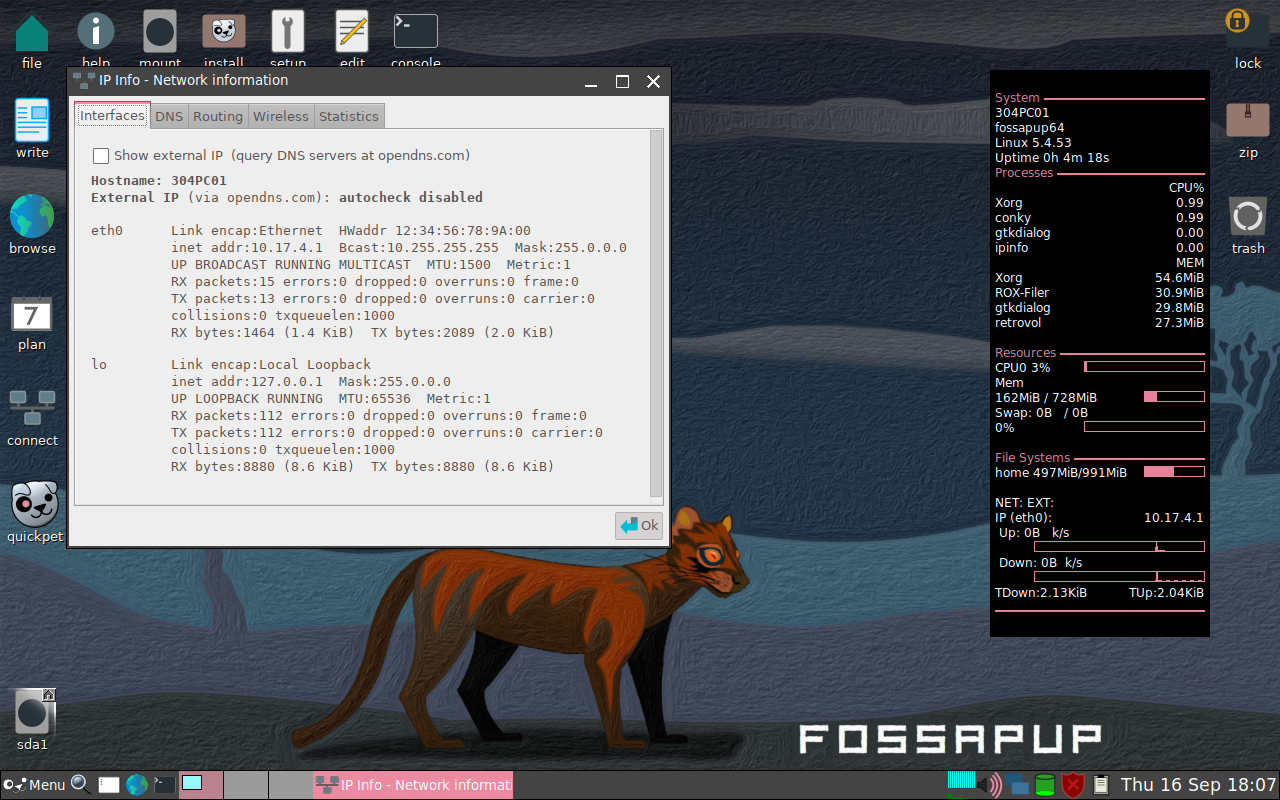Screen dimensions: 1280x800
Task: Open the browse globe desktop icon
Action: (x=32, y=216)
